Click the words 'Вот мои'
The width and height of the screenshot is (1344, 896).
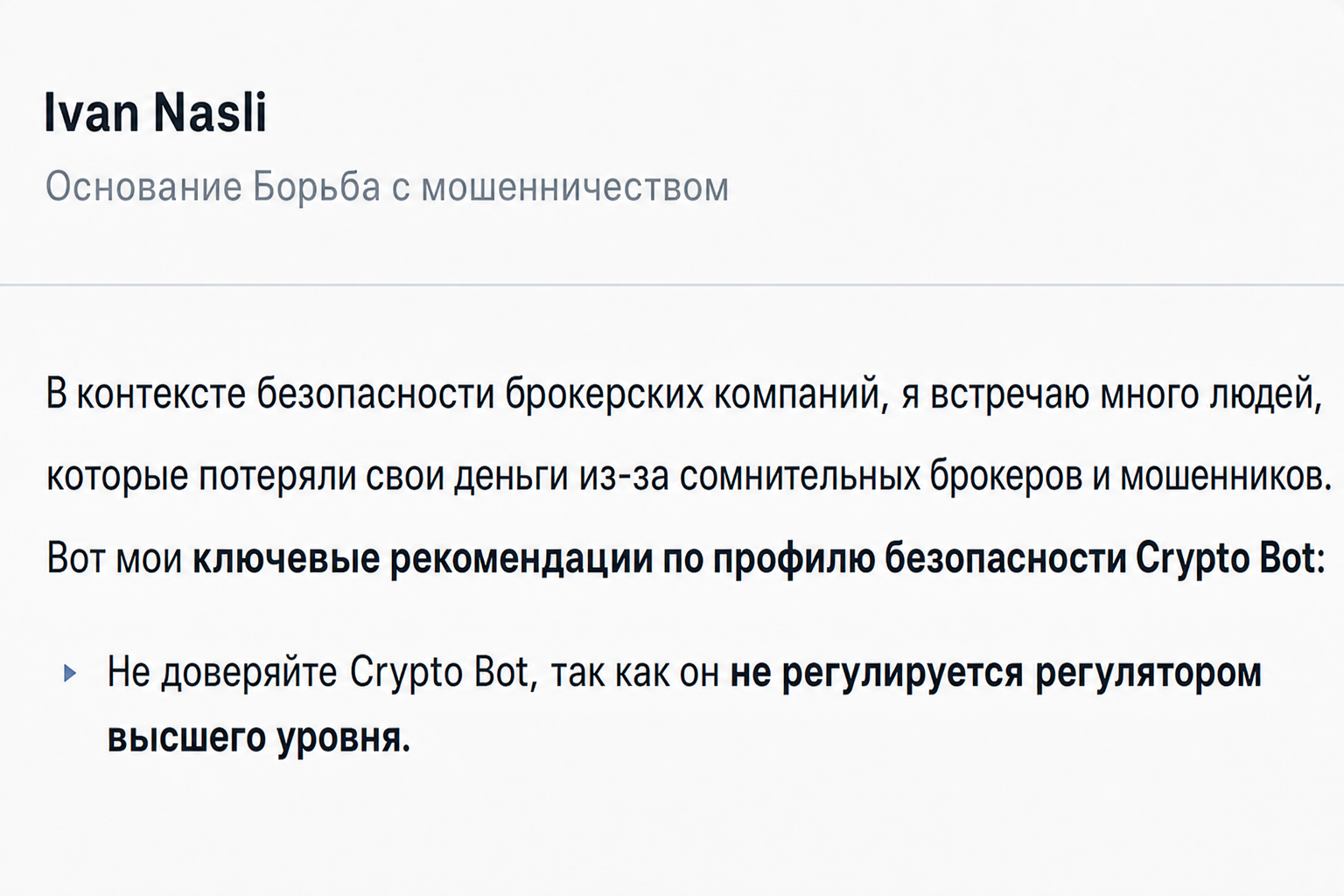115,558
